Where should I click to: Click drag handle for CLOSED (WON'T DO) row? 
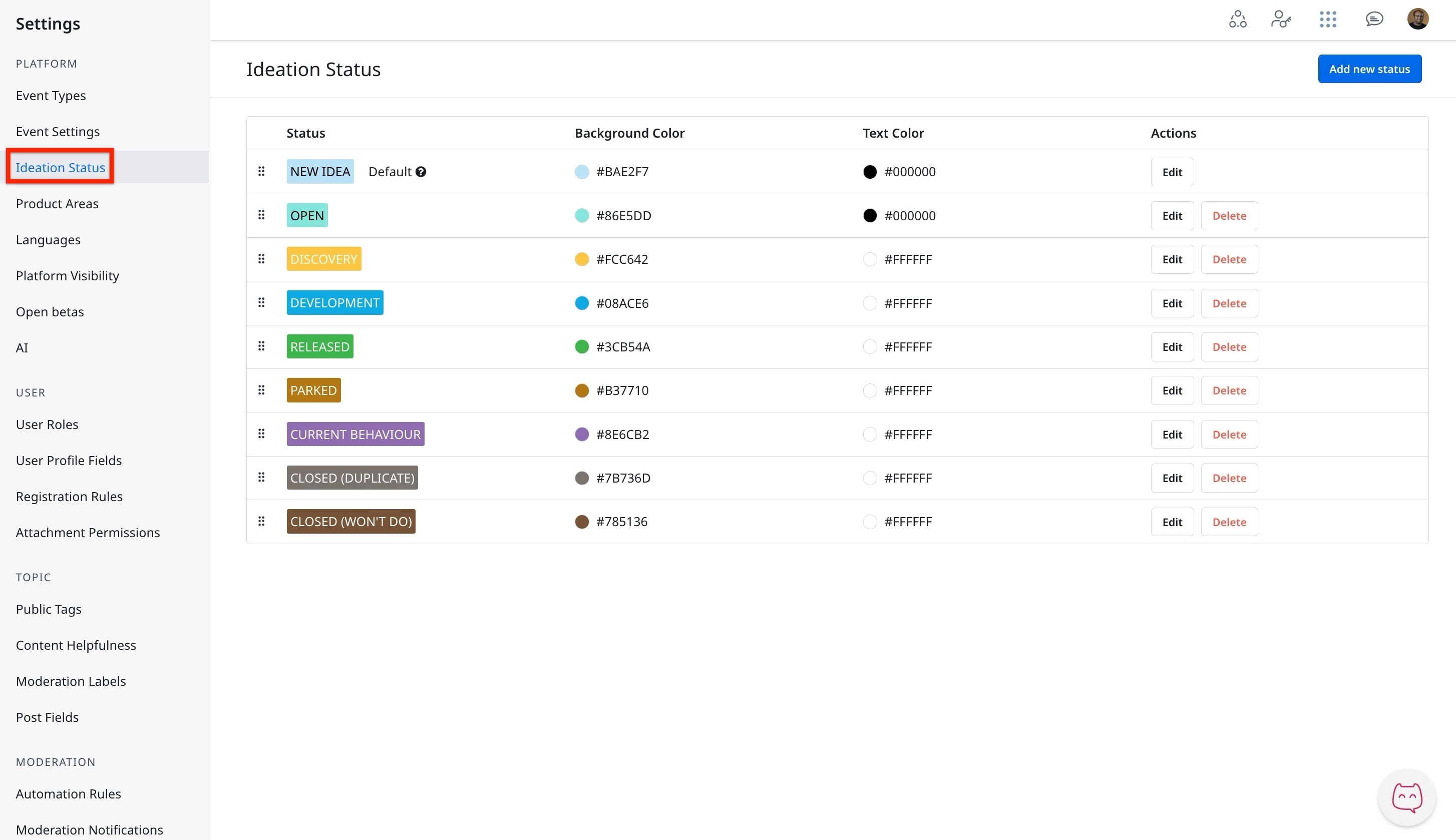click(261, 522)
